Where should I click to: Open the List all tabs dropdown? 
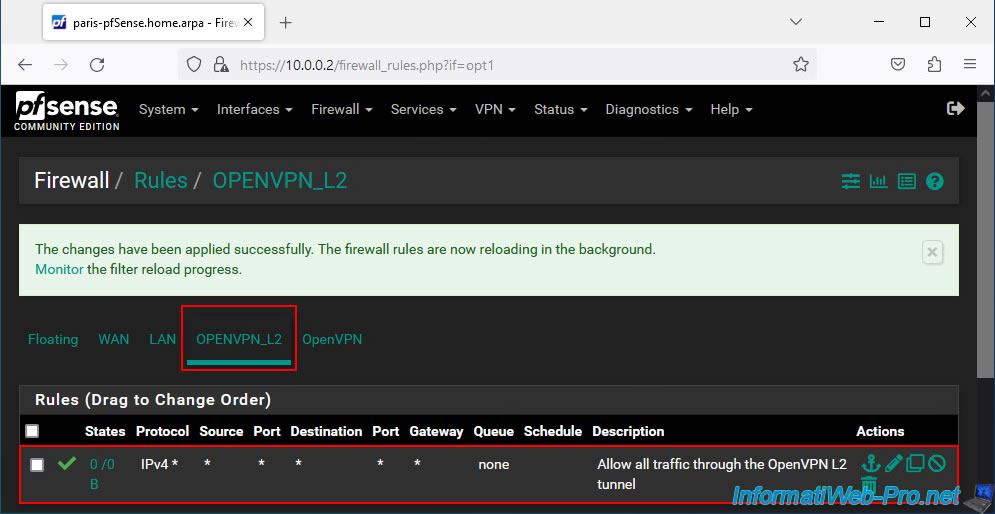pyautogui.click(x=795, y=22)
